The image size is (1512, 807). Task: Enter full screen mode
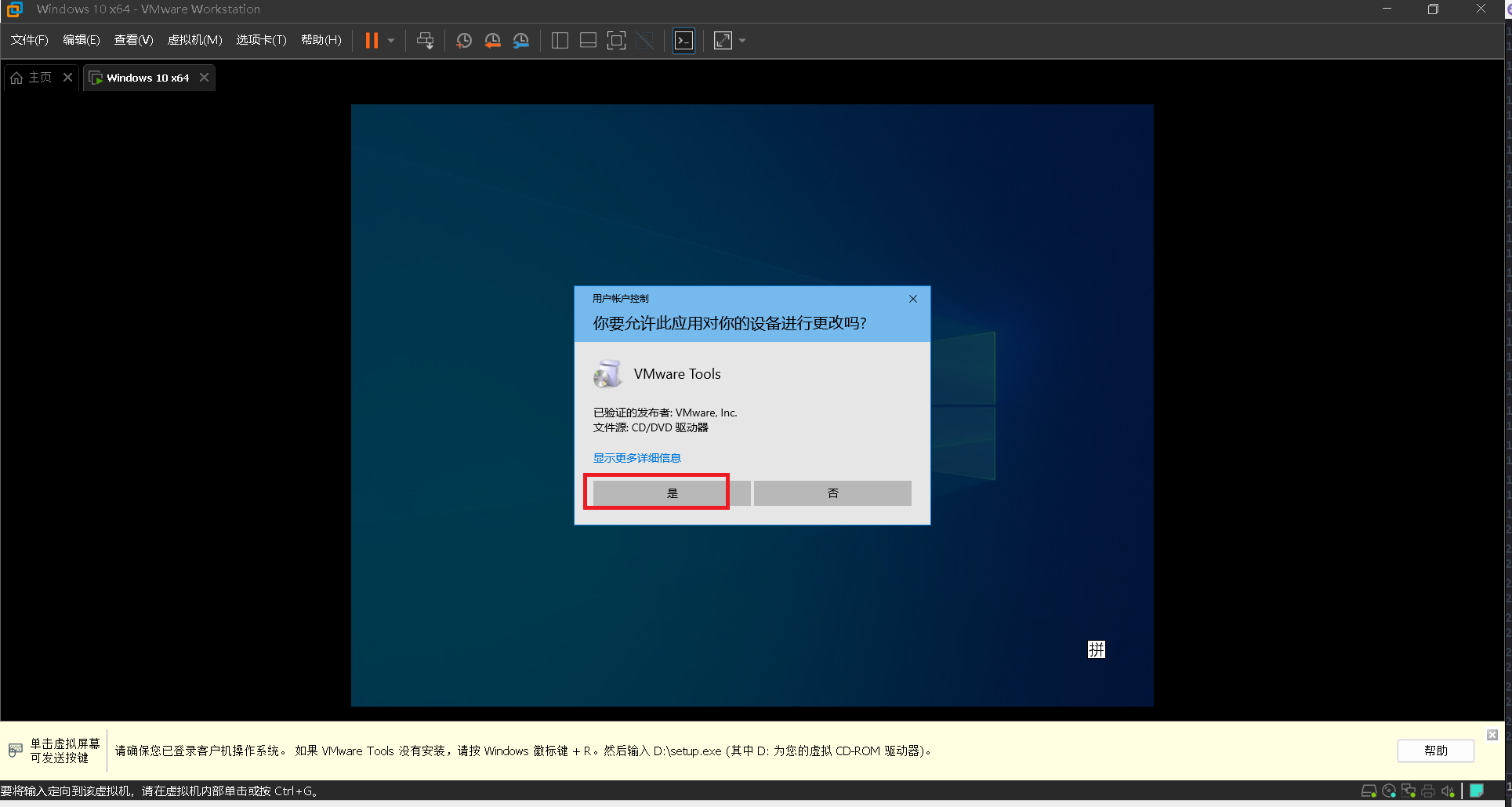[x=617, y=41]
